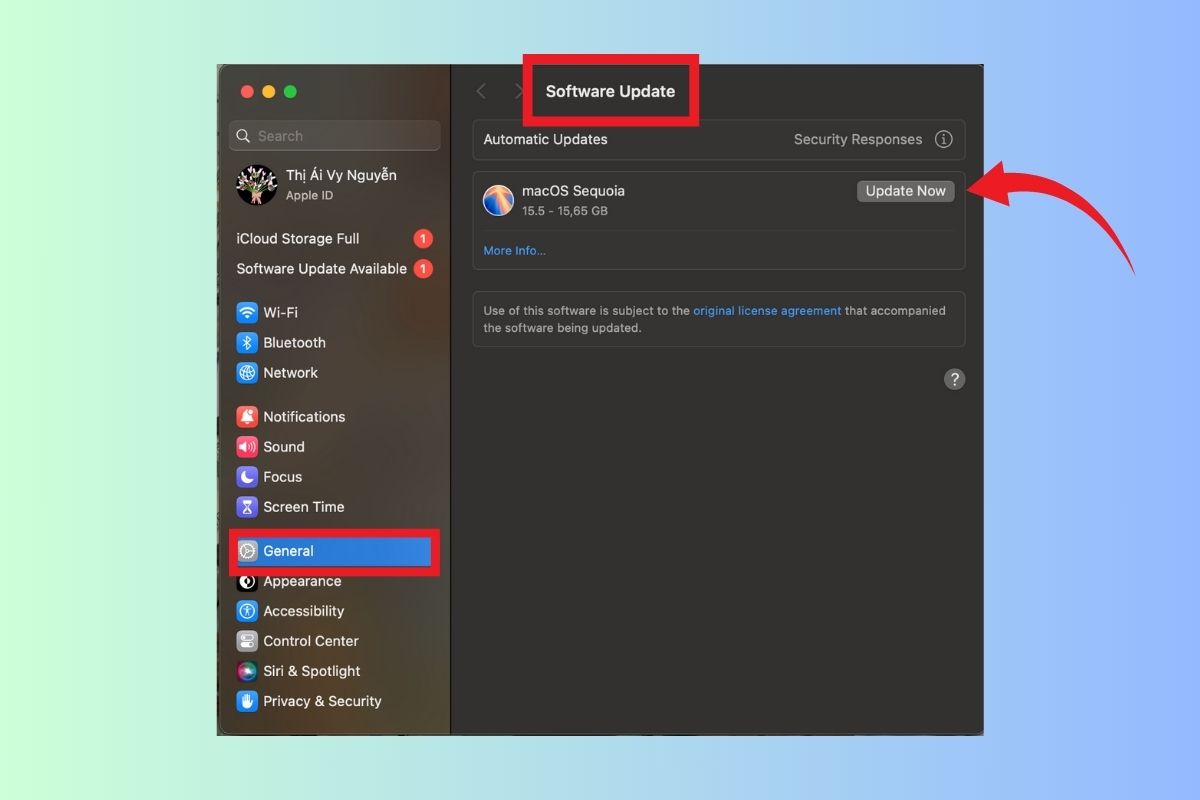Open Software Update Available in sidebar
The height and width of the screenshot is (800, 1200).
[335, 269]
